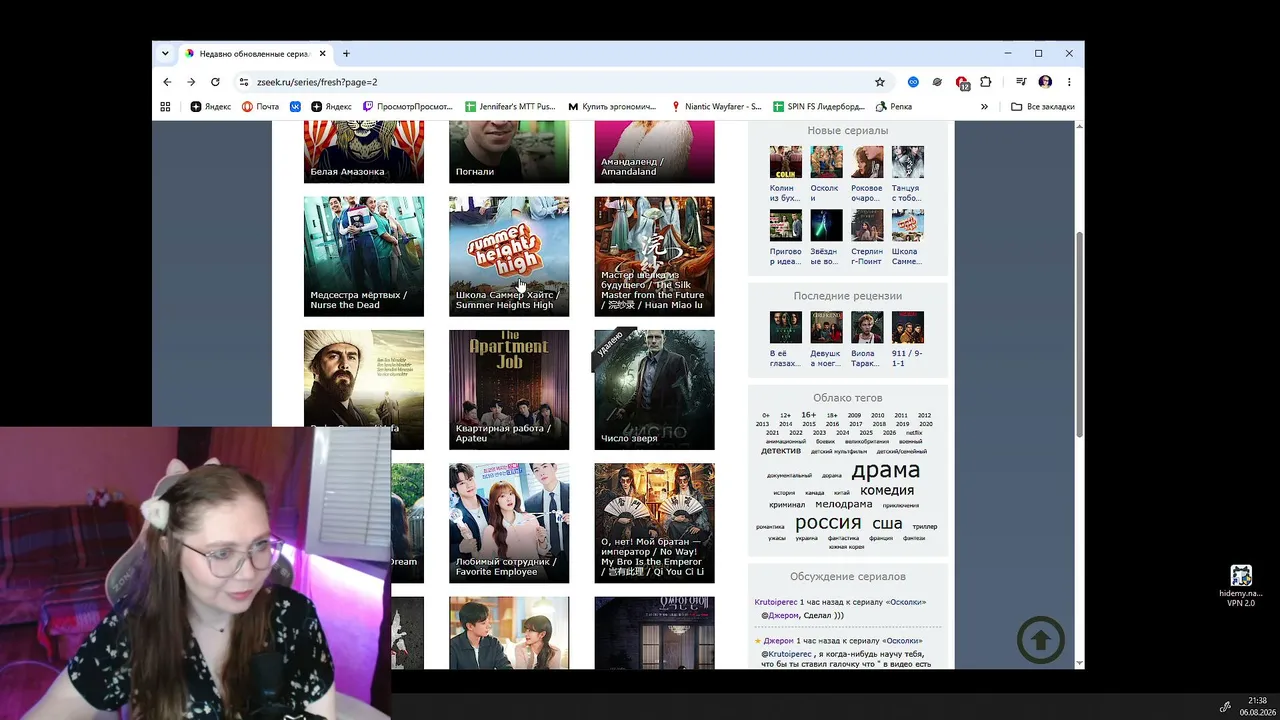Open the Niantic Wayfarer bookmark
The height and width of the screenshot is (720, 1280).
[716, 106]
